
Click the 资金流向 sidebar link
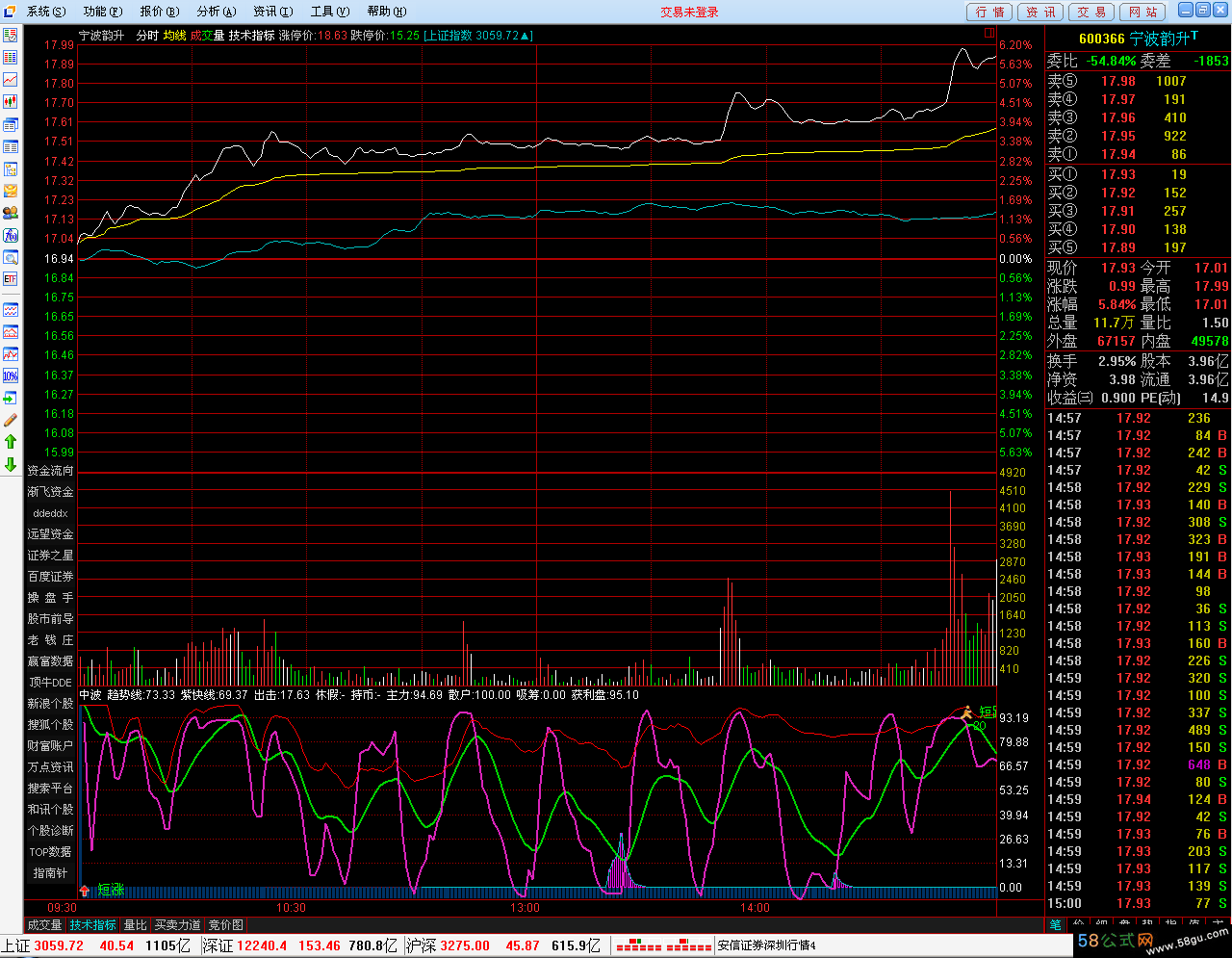pos(50,471)
